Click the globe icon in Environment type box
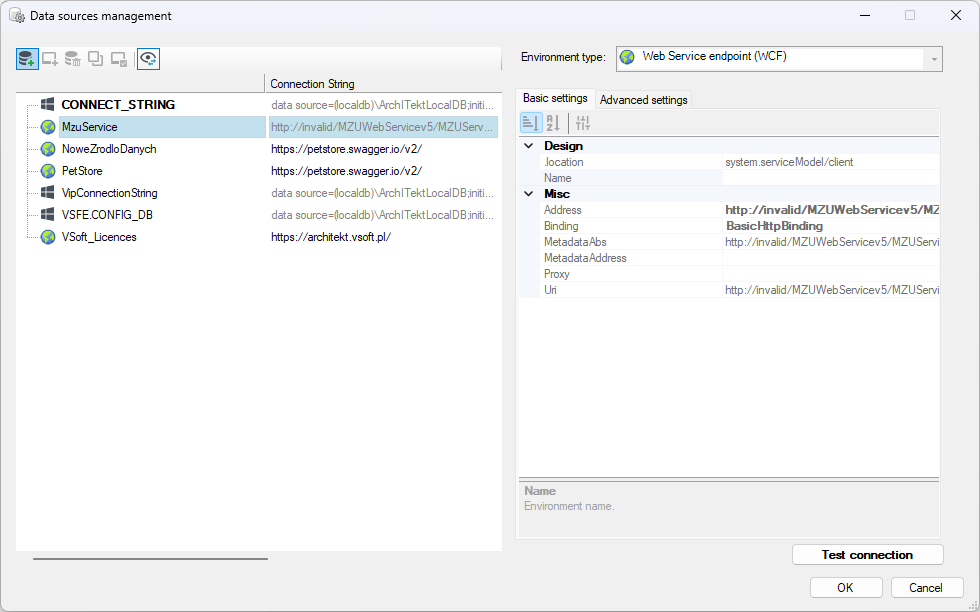 (628, 58)
